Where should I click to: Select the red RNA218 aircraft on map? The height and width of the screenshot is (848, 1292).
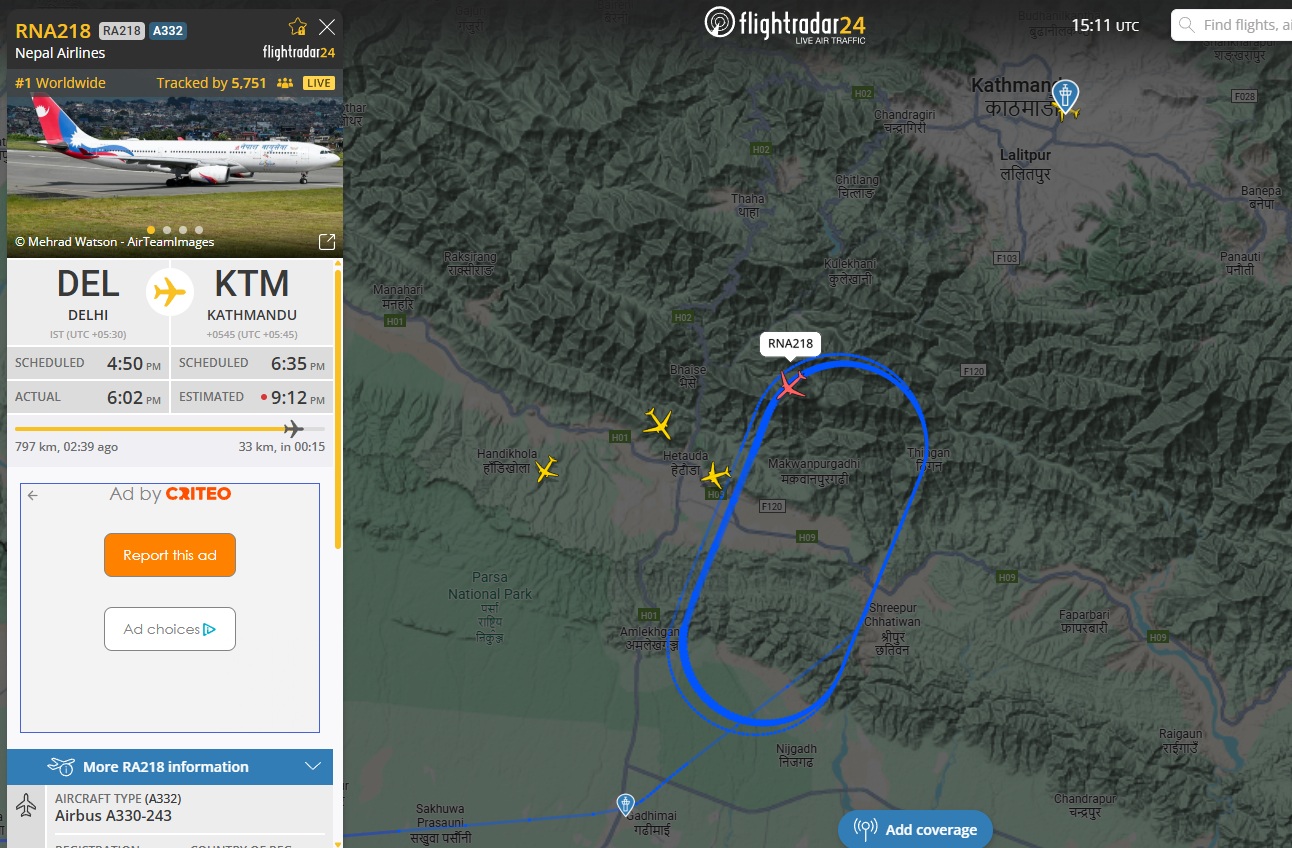click(x=791, y=384)
